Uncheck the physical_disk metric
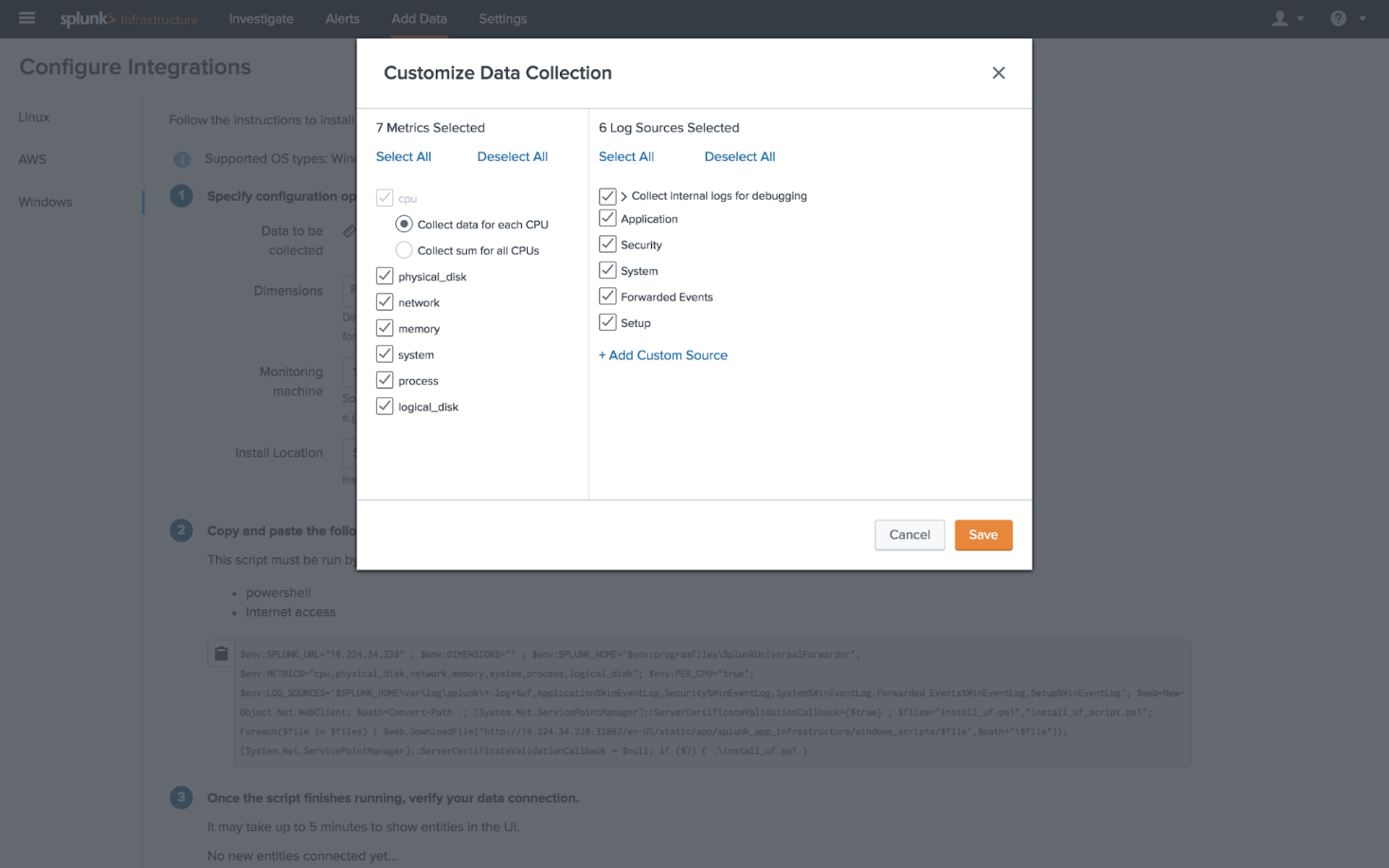The image size is (1389, 868). (x=385, y=275)
